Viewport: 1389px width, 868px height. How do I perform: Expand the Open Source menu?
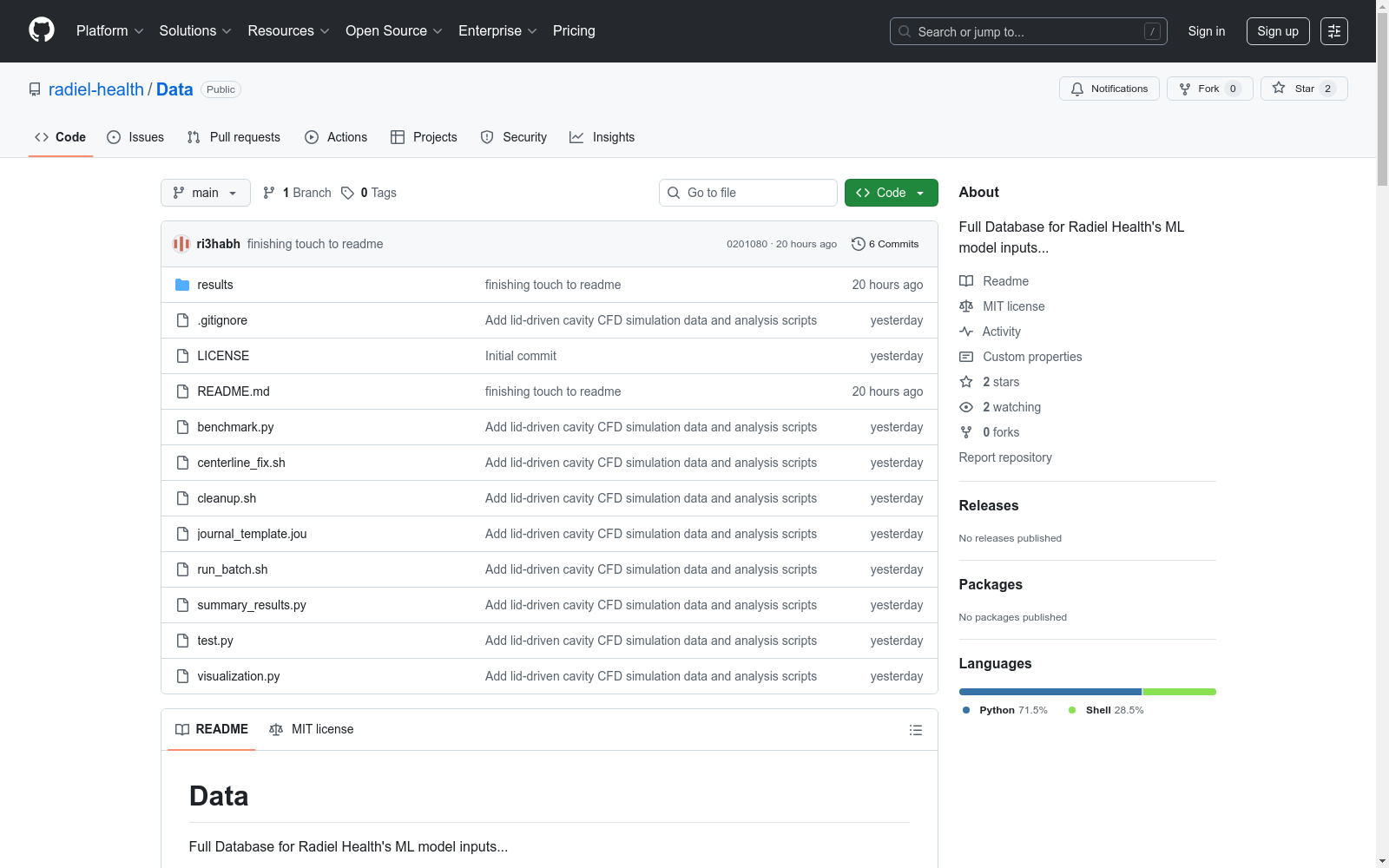[393, 31]
